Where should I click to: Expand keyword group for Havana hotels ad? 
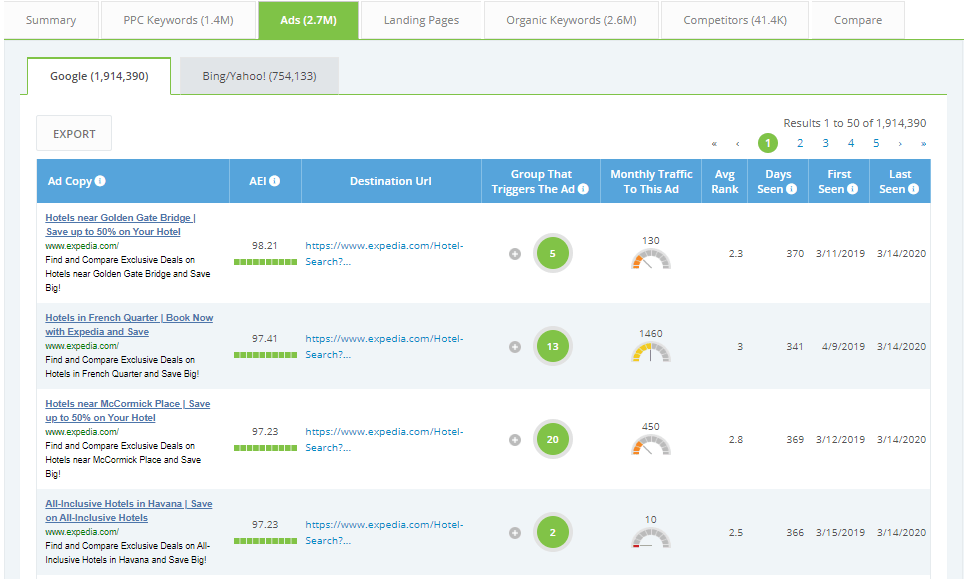tap(515, 533)
